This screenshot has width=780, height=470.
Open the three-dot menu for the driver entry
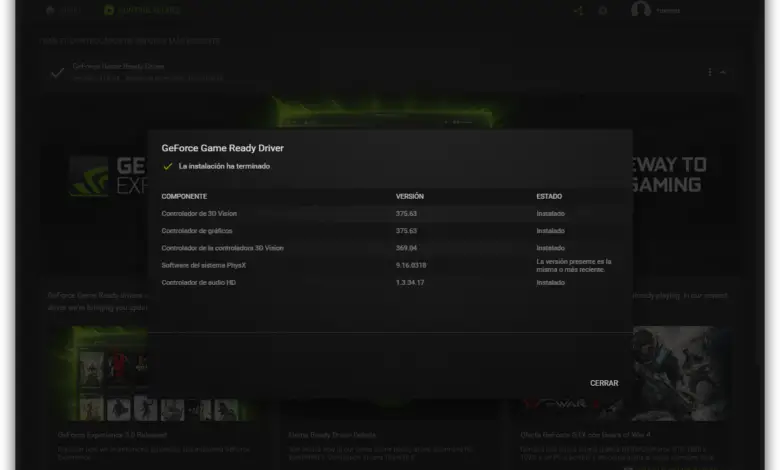click(x=709, y=72)
